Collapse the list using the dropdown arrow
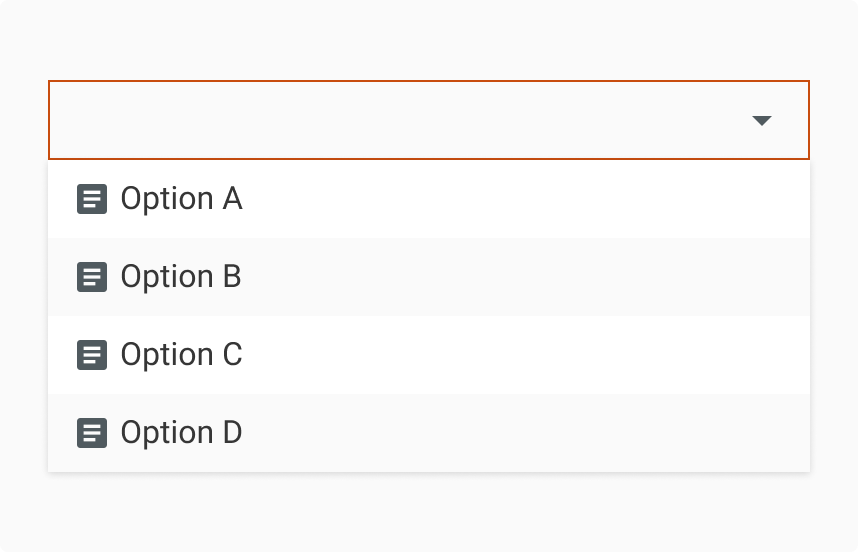Image resolution: width=858 pixels, height=552 pixels. click(x=762, y=121)
